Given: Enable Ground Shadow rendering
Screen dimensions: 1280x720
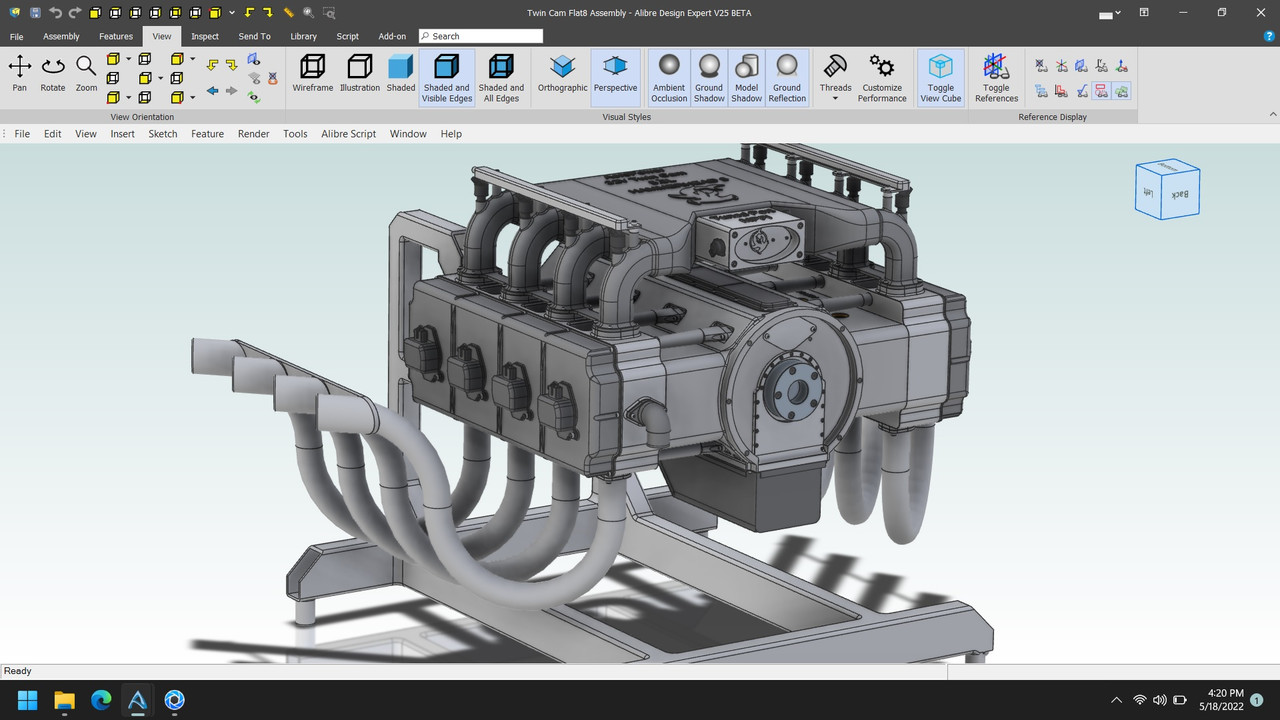Looking at the screenshot, I should [x=708, y=75].
